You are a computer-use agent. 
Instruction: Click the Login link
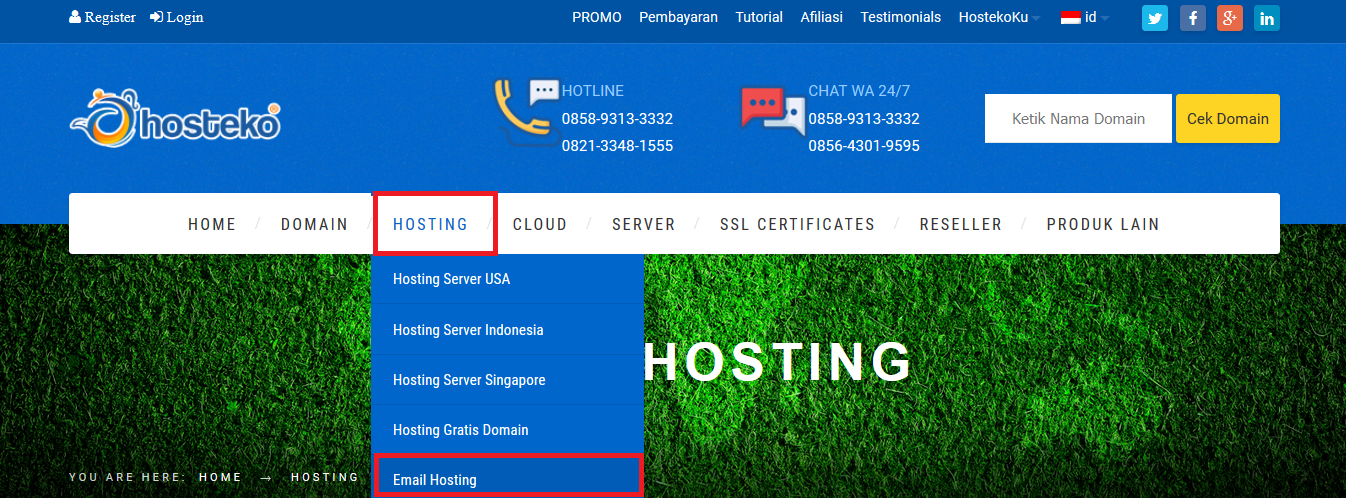pos(177,17)
